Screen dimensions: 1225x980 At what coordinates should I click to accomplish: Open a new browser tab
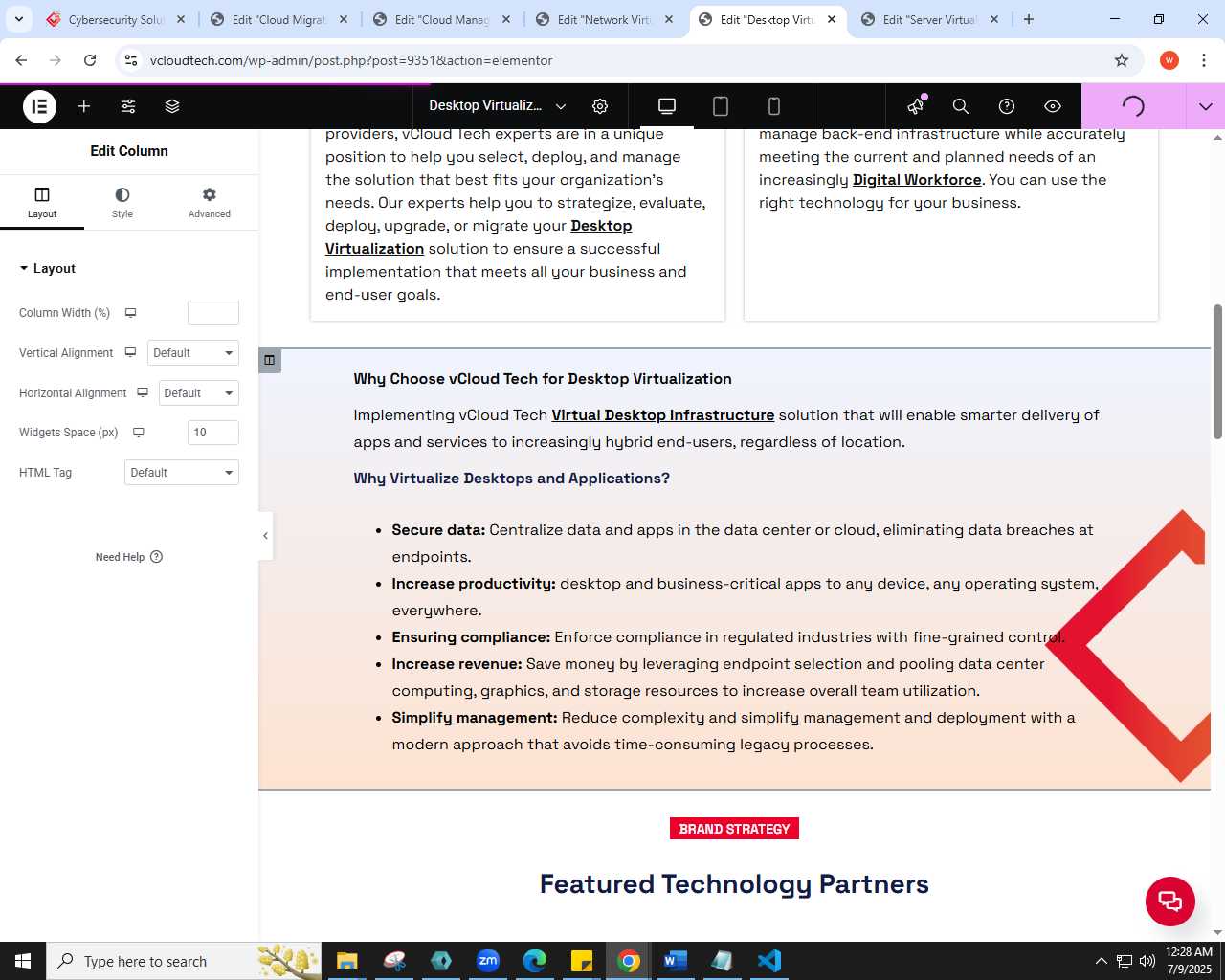(x=1029, y=19)
